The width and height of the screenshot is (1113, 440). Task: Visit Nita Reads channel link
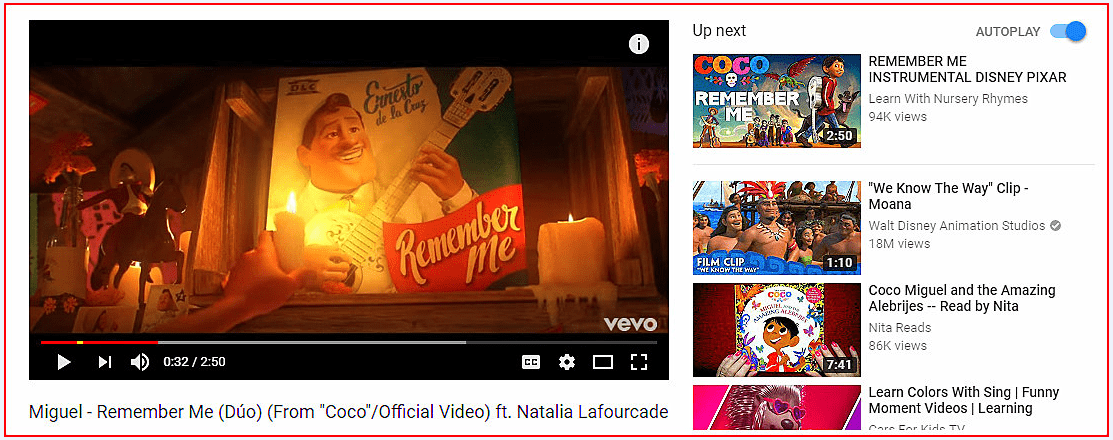[x=899, y=328]
